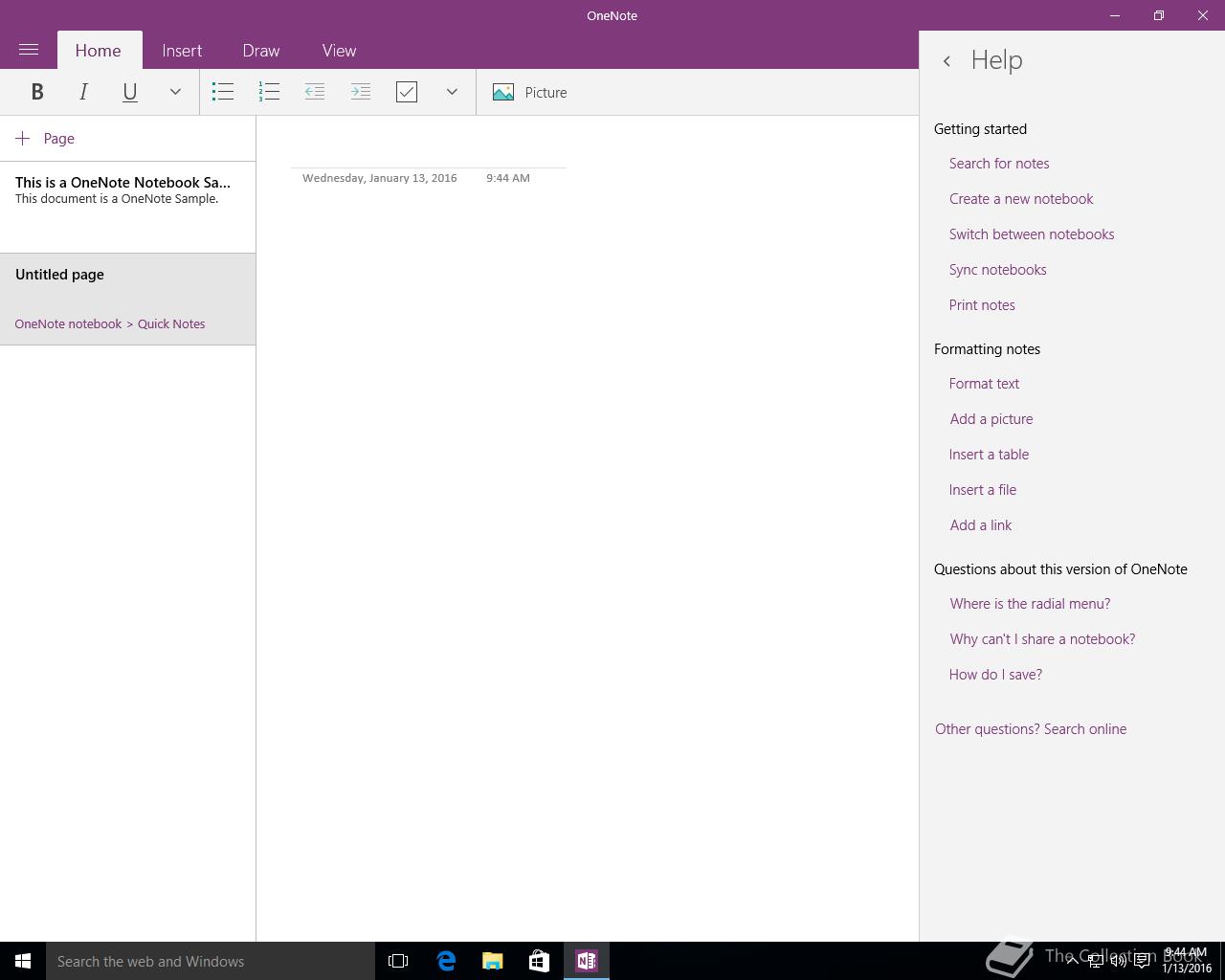
Task: Expand the tags dropdown arrow
Action: [x=452, y=92]
